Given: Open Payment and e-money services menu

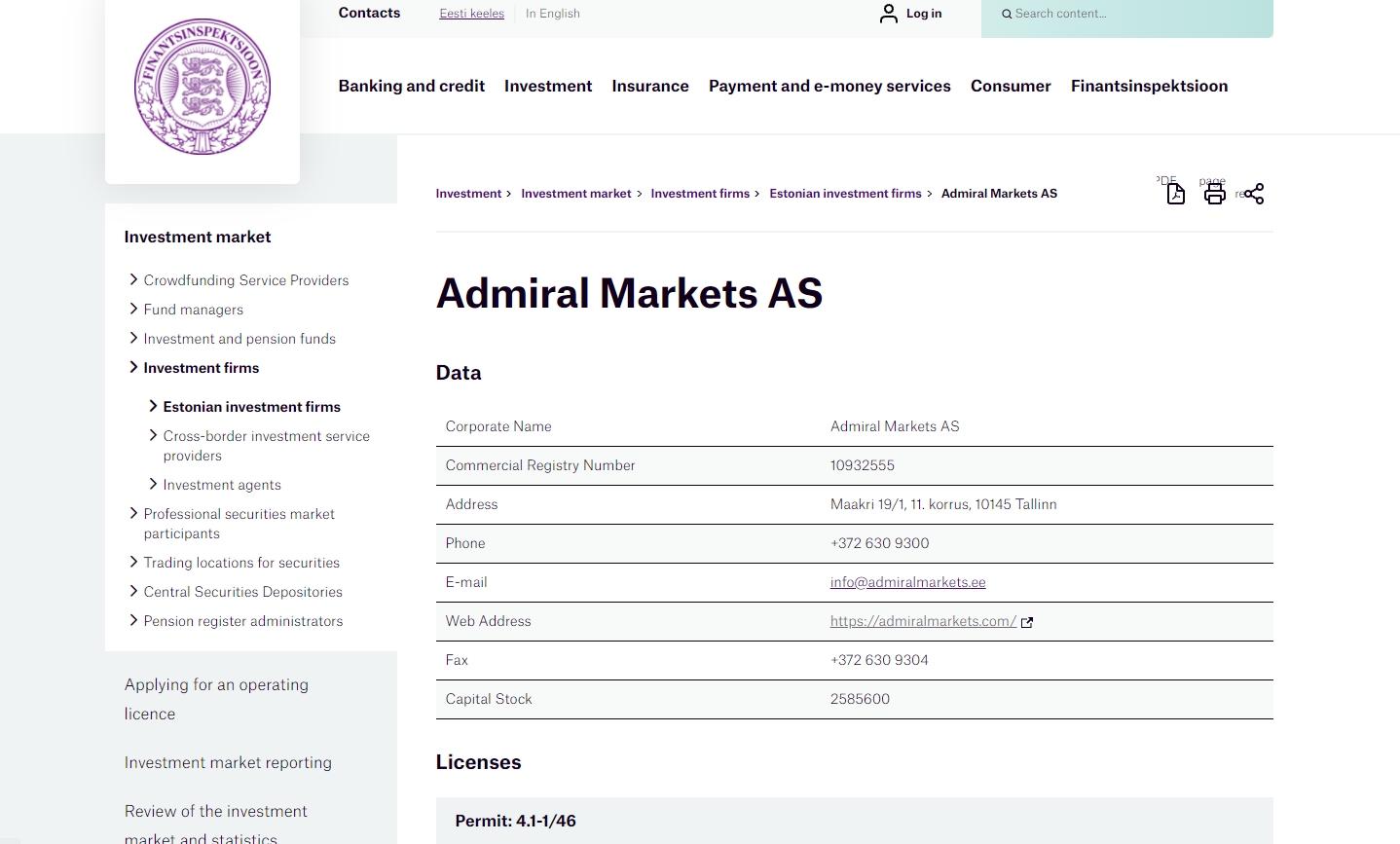Looking at the screenshot, I should click(829, 86).
